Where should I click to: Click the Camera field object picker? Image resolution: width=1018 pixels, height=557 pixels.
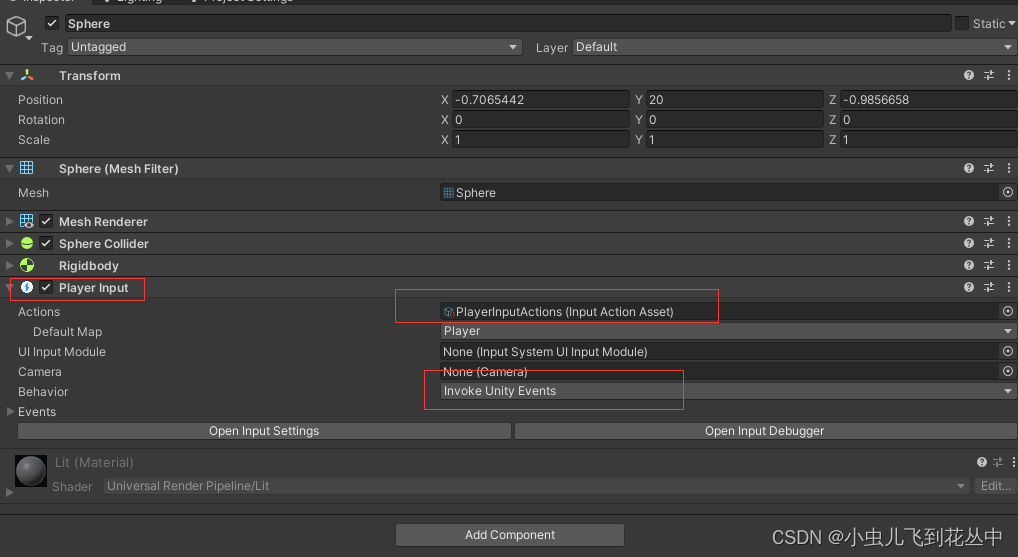point(1008,371)
